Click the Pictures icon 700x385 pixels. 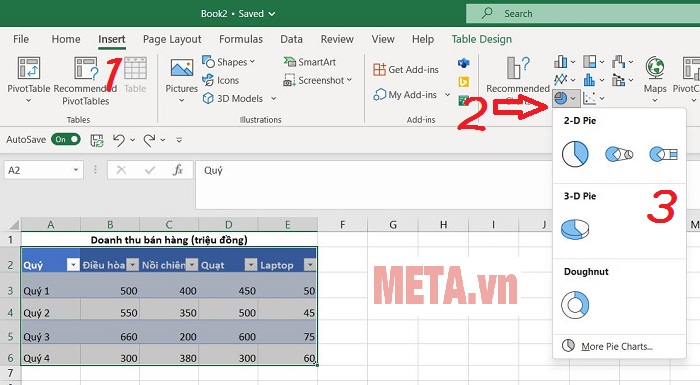182,68
